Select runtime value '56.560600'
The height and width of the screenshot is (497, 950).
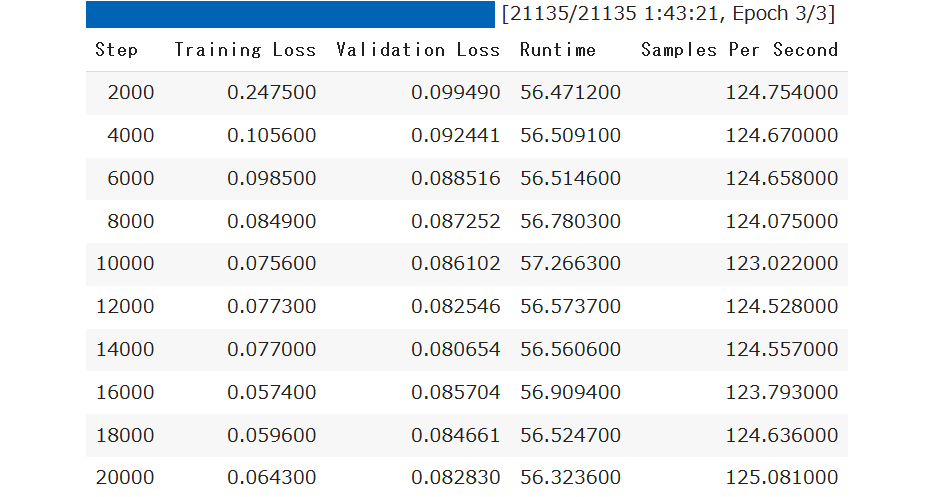click(570, 350)
